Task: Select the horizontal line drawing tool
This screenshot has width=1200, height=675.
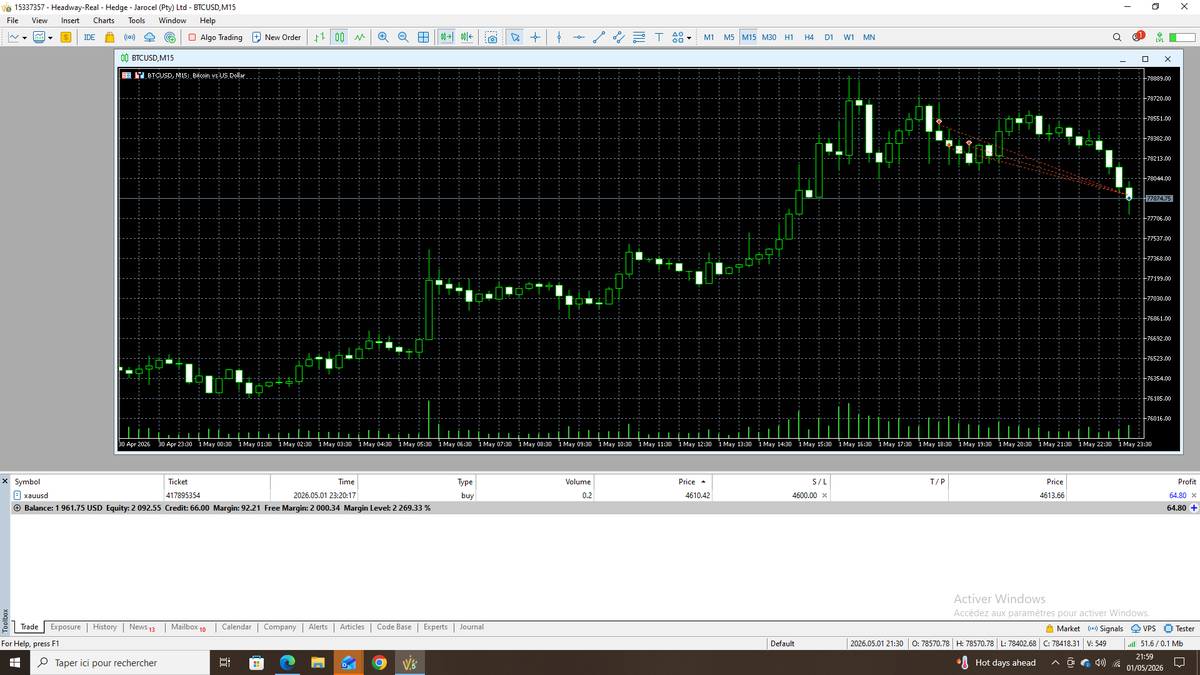Action: (x=579, y=37)
